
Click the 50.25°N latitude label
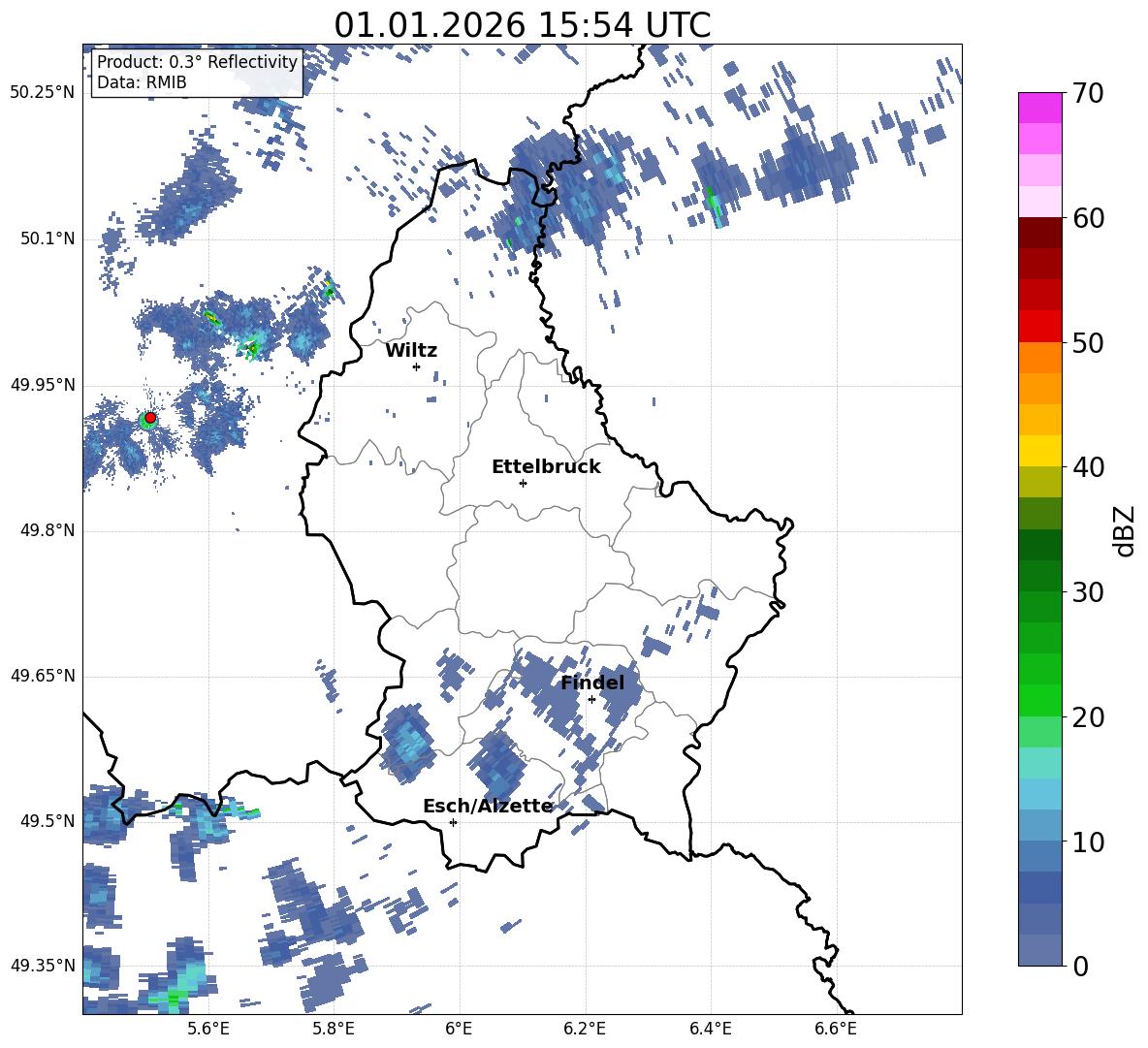[x=43, y=93]
